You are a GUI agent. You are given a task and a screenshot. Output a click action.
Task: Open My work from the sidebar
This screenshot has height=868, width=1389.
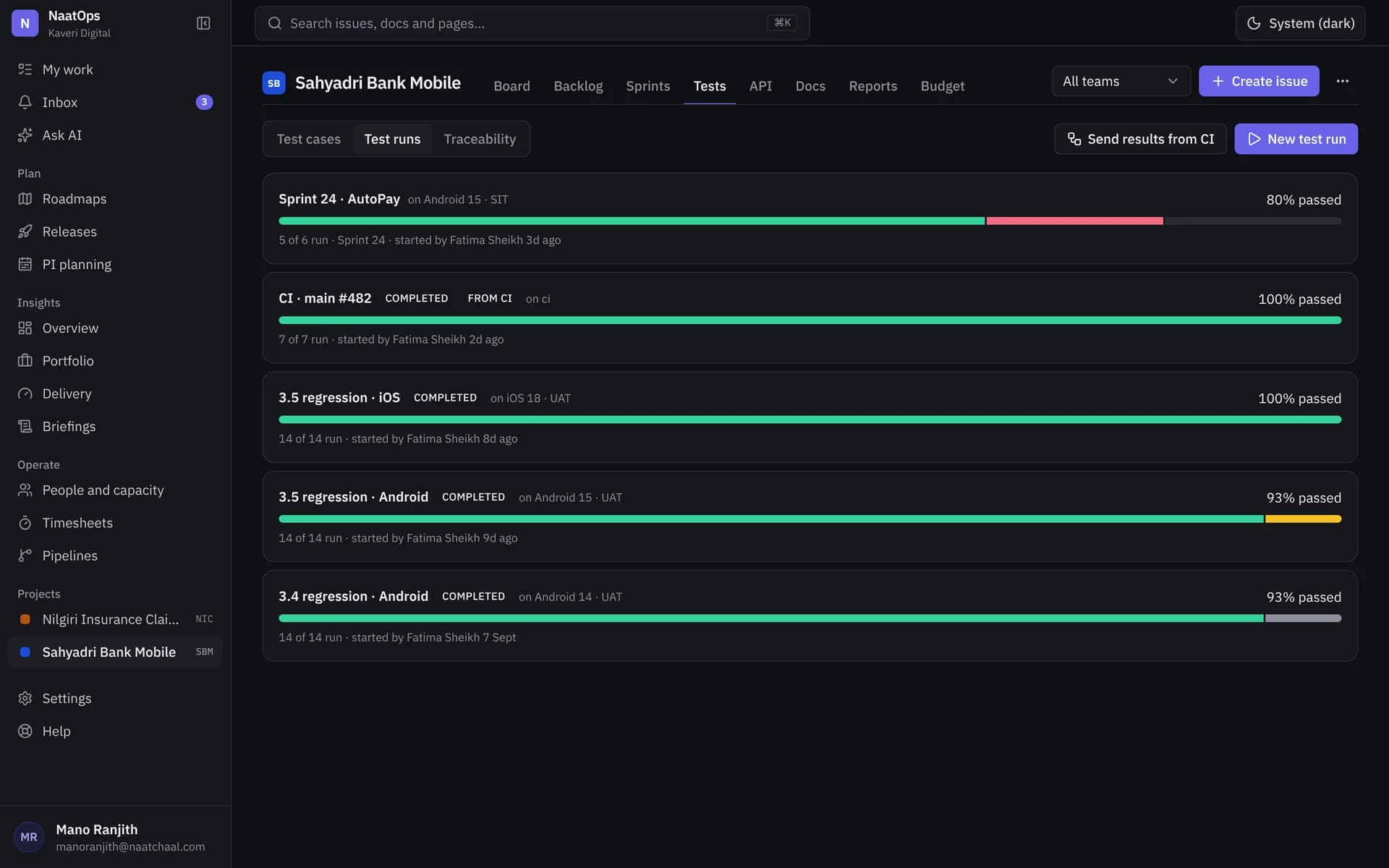115,69
